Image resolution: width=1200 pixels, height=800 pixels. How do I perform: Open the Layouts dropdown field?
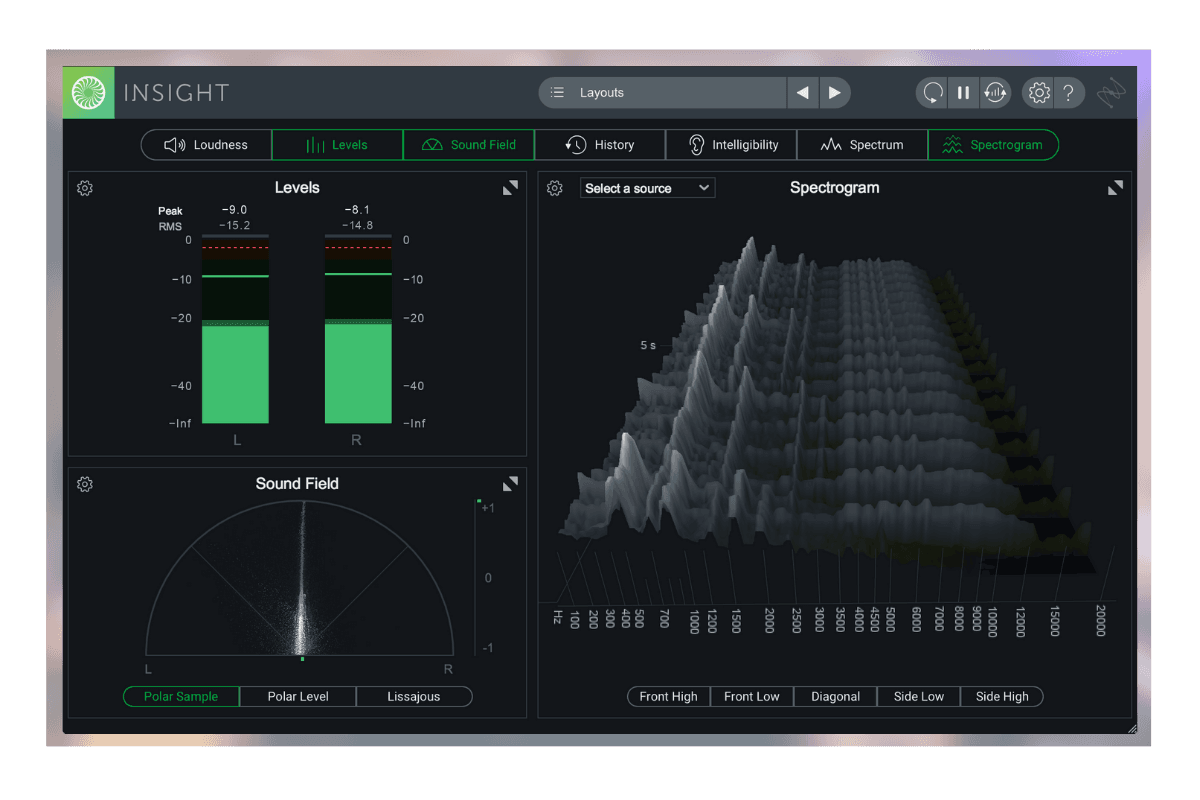click(663, 93)
